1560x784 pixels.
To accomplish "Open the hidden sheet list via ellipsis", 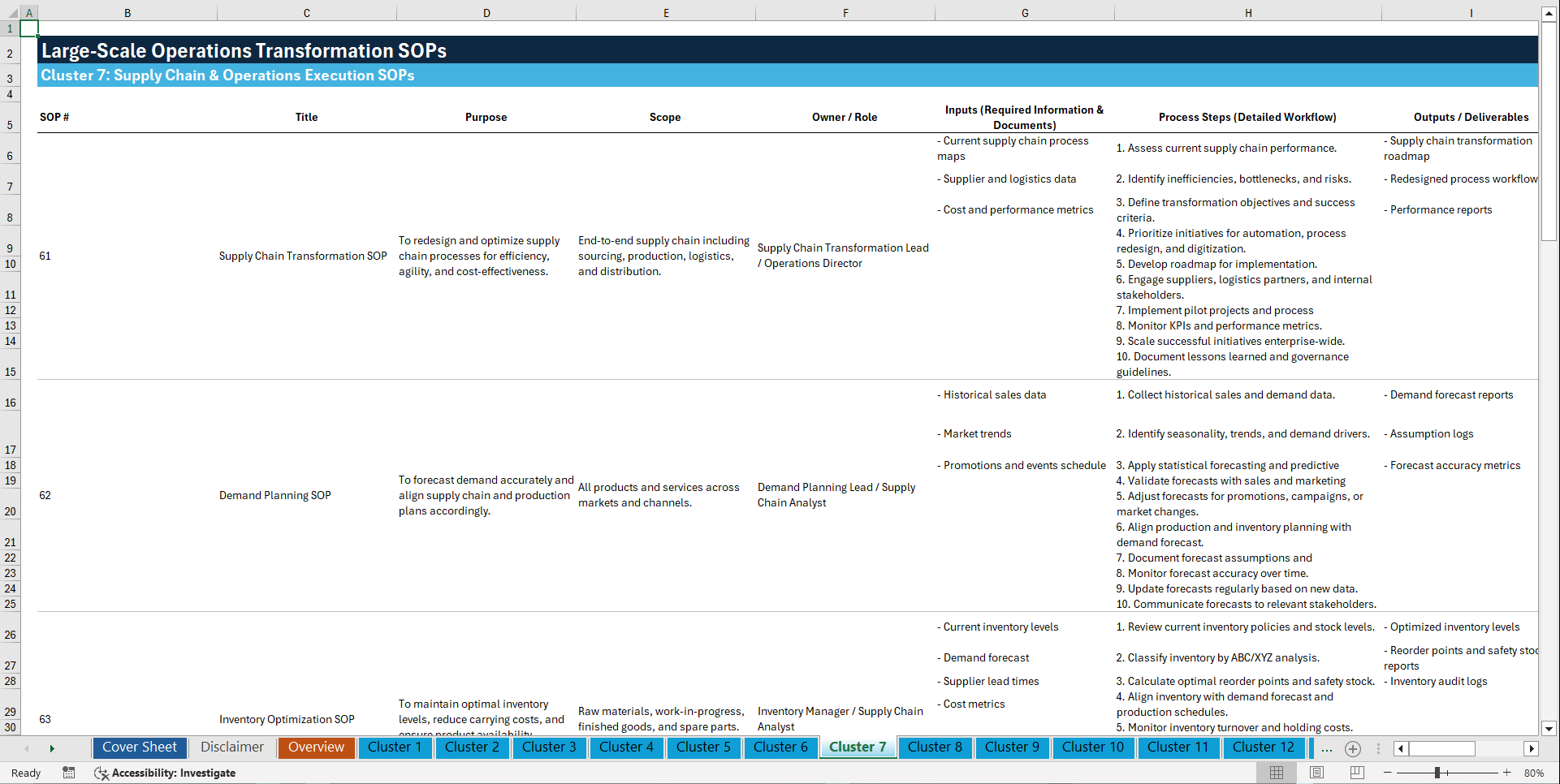I will coord(1326,748).
